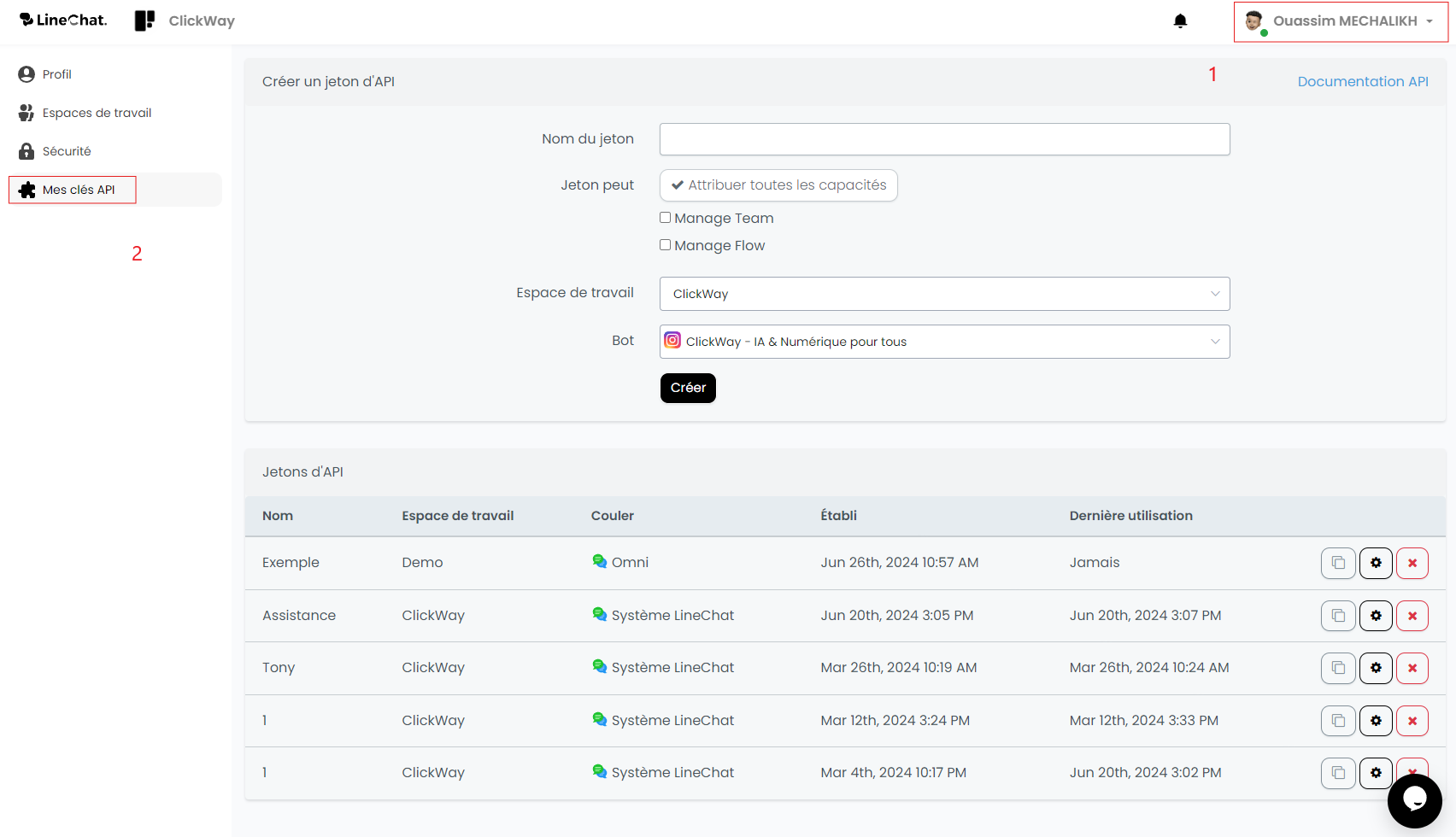Open Espaces de travail section
The width and height of the screenshot is (1456, 837).
pos(97,113)
